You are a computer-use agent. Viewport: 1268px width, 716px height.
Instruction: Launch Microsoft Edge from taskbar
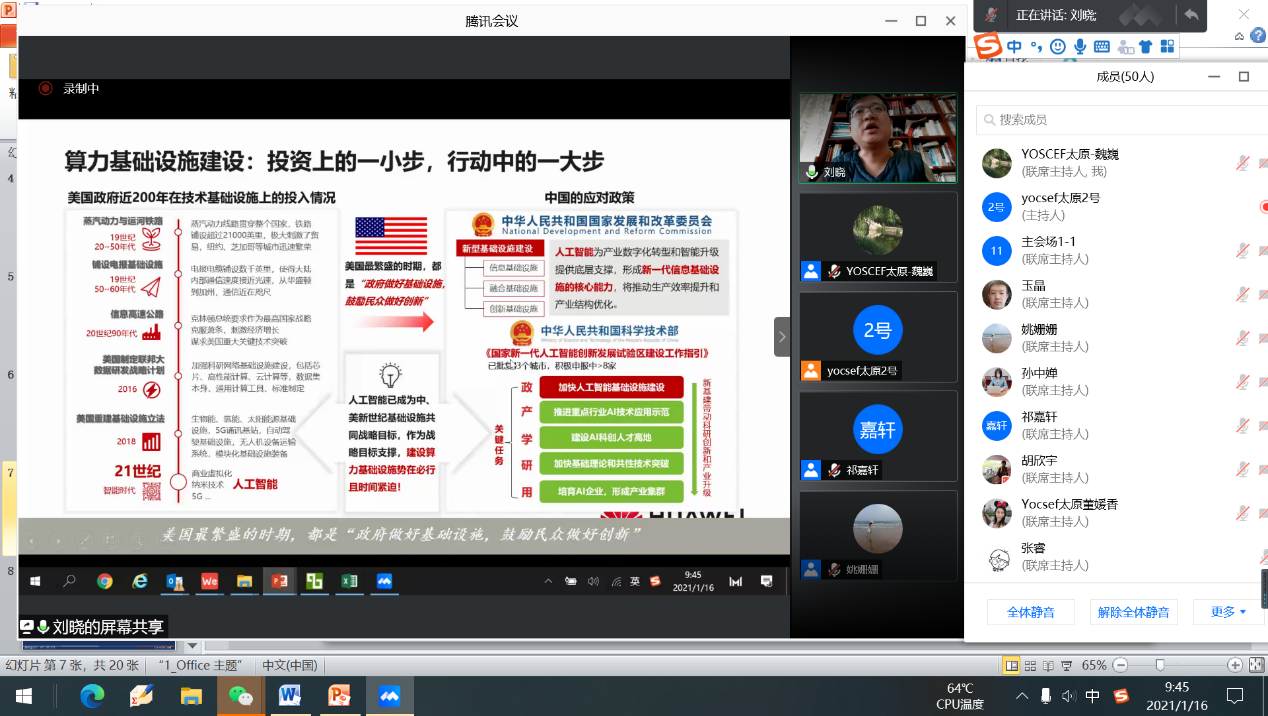pos(91,695)
